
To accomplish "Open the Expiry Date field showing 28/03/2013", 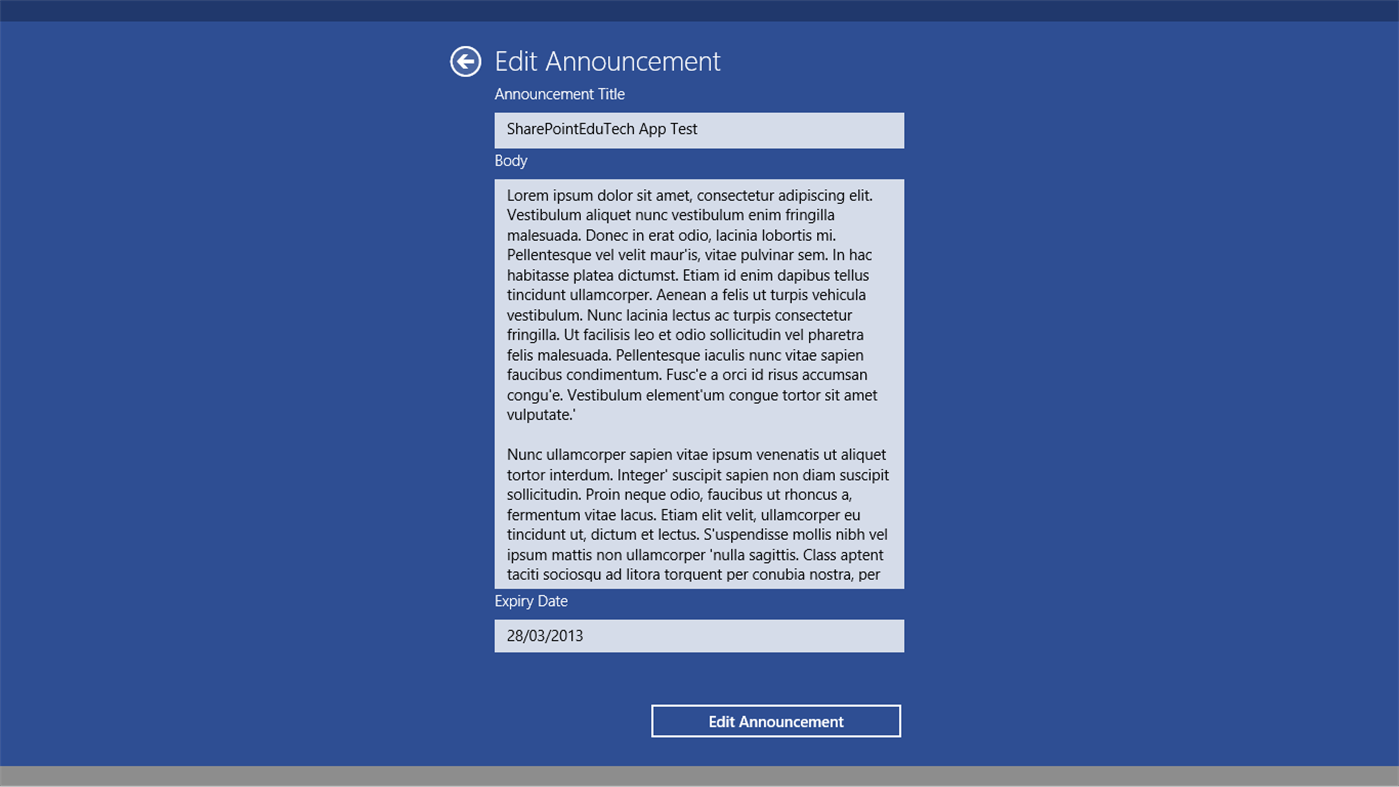I will (x=699, y=635).
